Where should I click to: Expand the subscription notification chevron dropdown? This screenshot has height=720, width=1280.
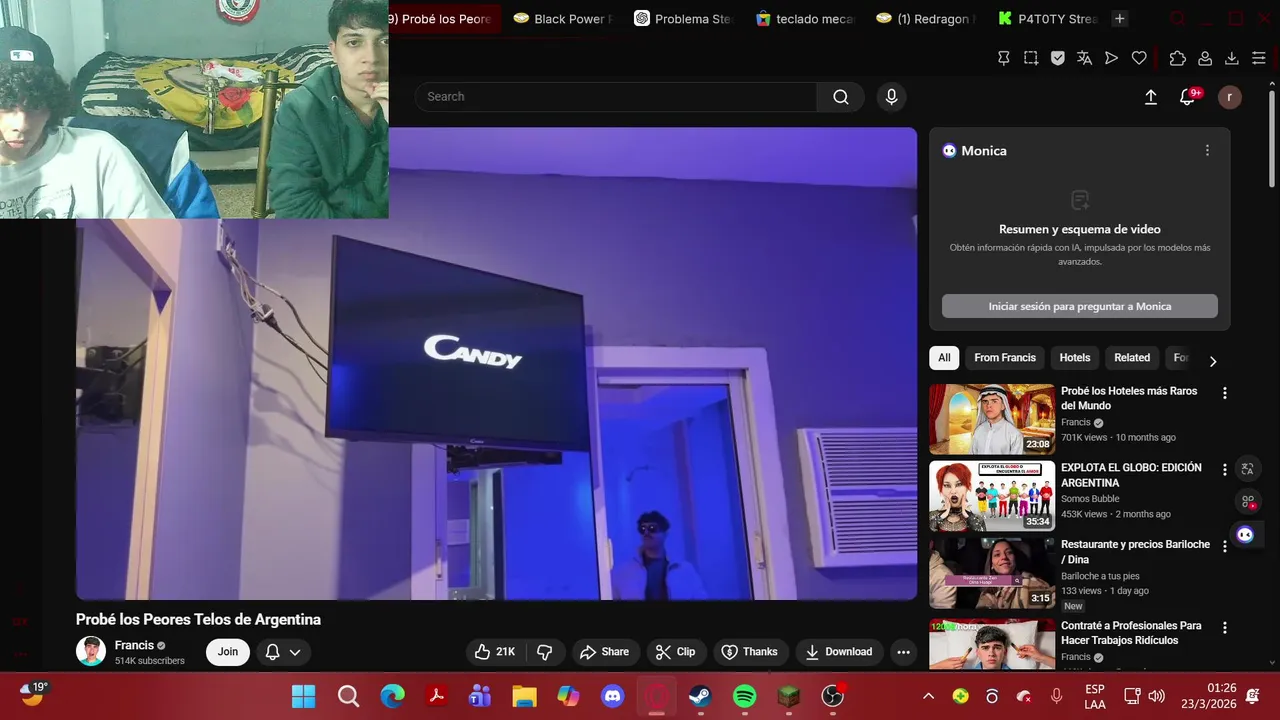(295, 652)
